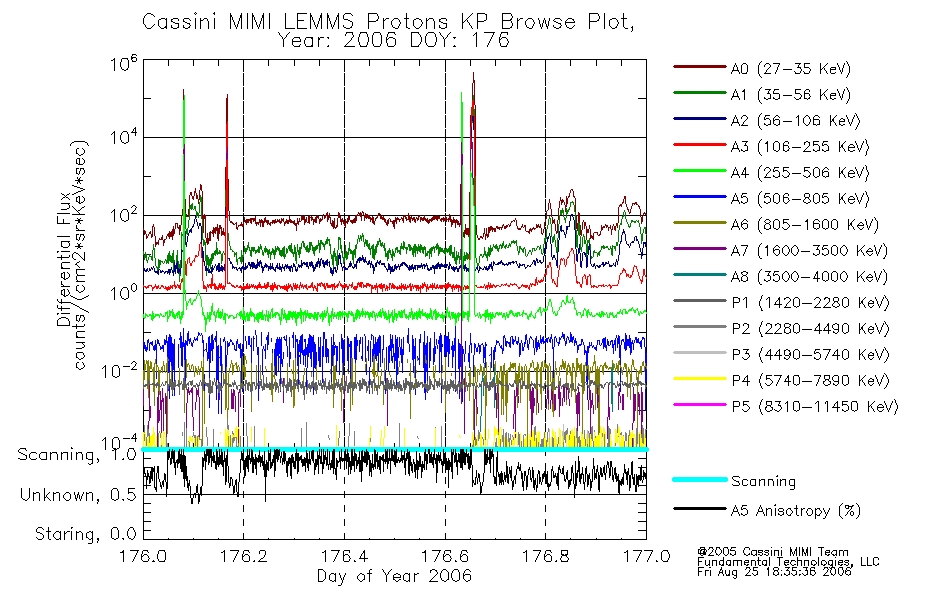Click the Scanning legend text

pos(763,482)
